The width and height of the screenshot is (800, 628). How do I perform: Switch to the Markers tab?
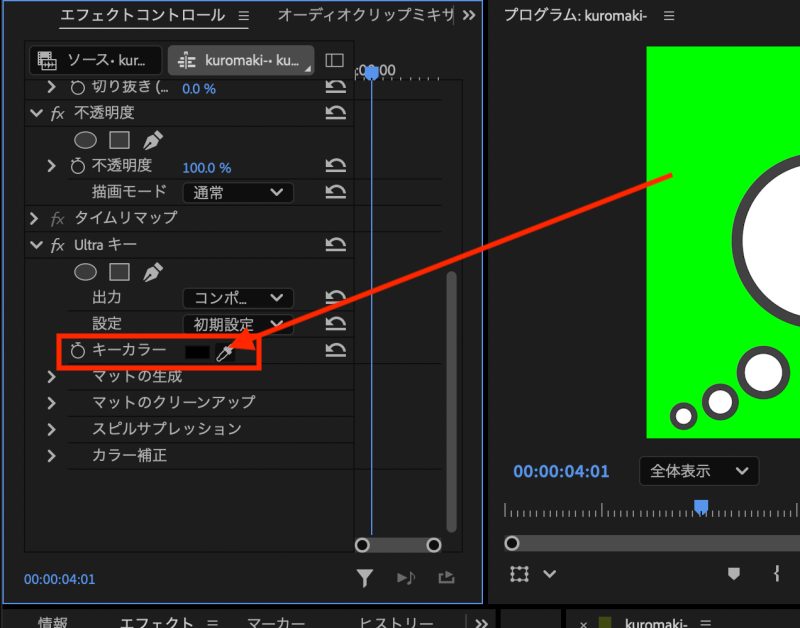(275, 622)
